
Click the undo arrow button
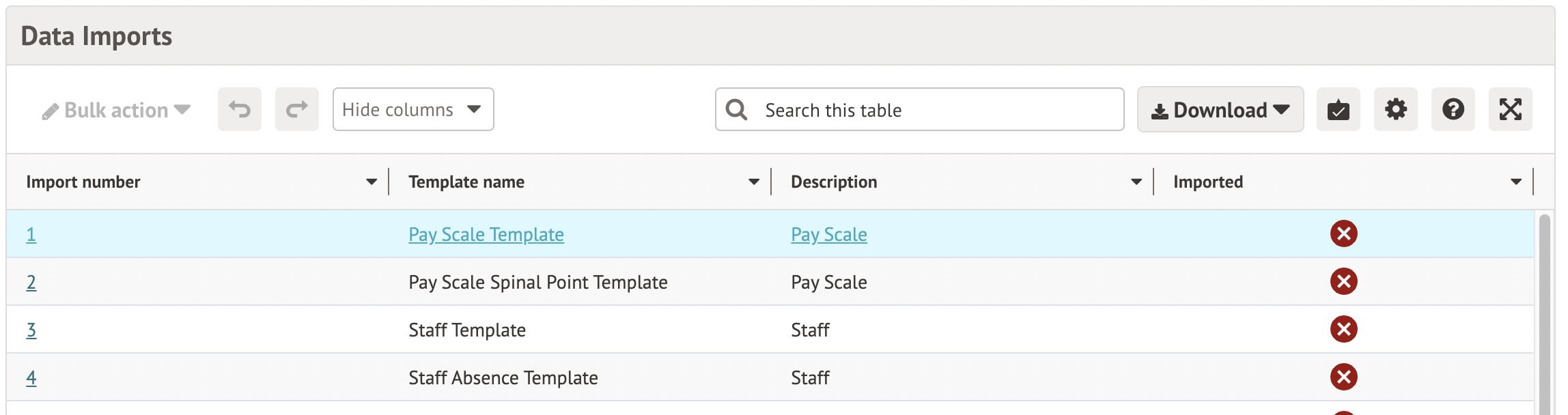click(240, 109)
